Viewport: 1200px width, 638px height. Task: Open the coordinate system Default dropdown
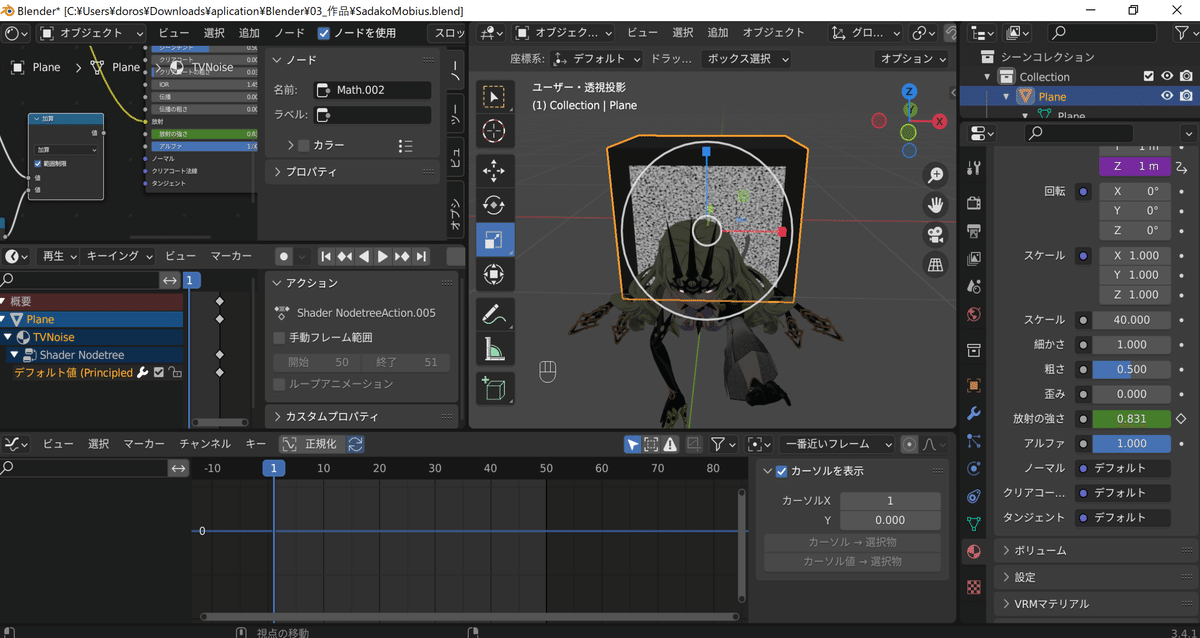(596, 59)
